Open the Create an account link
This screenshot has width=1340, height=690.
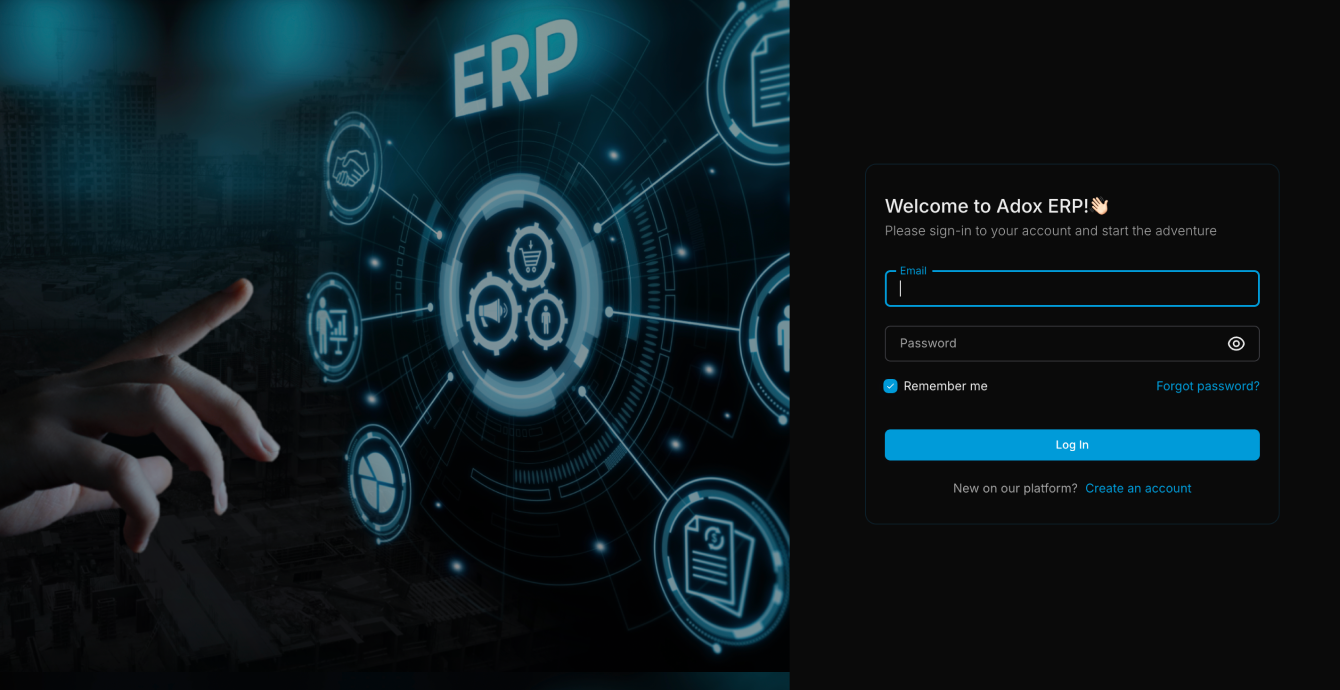(x=1138, y=488)
